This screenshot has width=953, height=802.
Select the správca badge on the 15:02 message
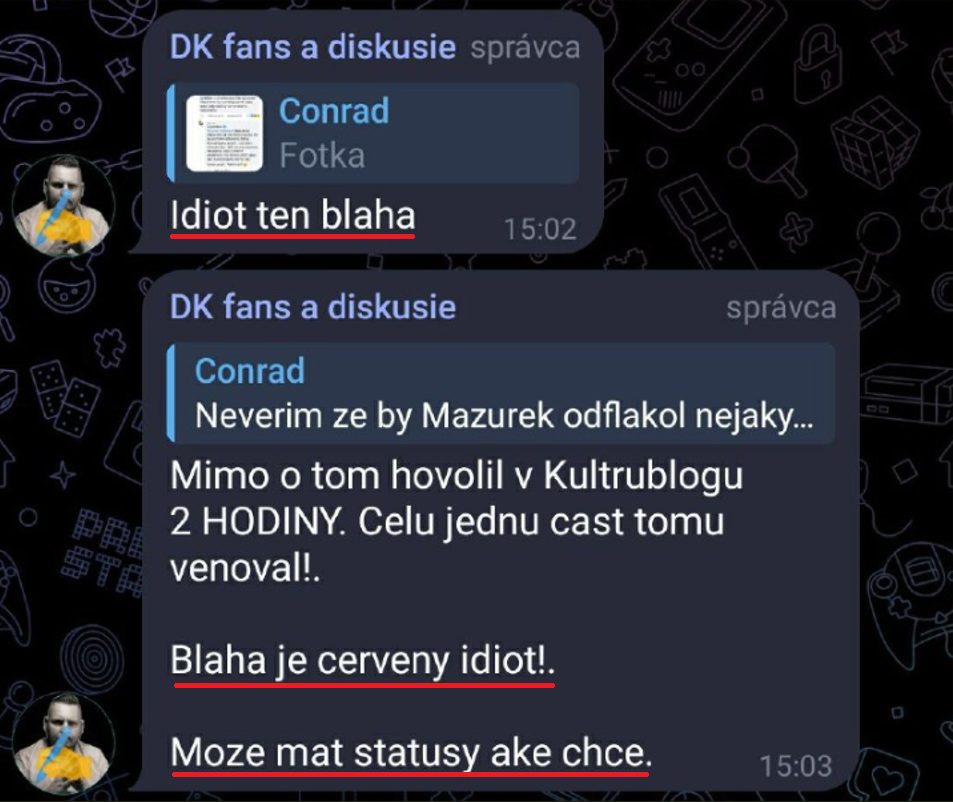point(525,49)
